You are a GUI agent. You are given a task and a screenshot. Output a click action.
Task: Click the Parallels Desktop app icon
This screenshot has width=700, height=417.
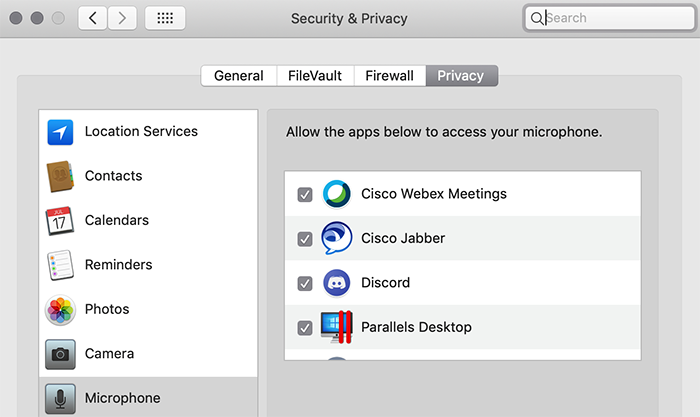337,327
